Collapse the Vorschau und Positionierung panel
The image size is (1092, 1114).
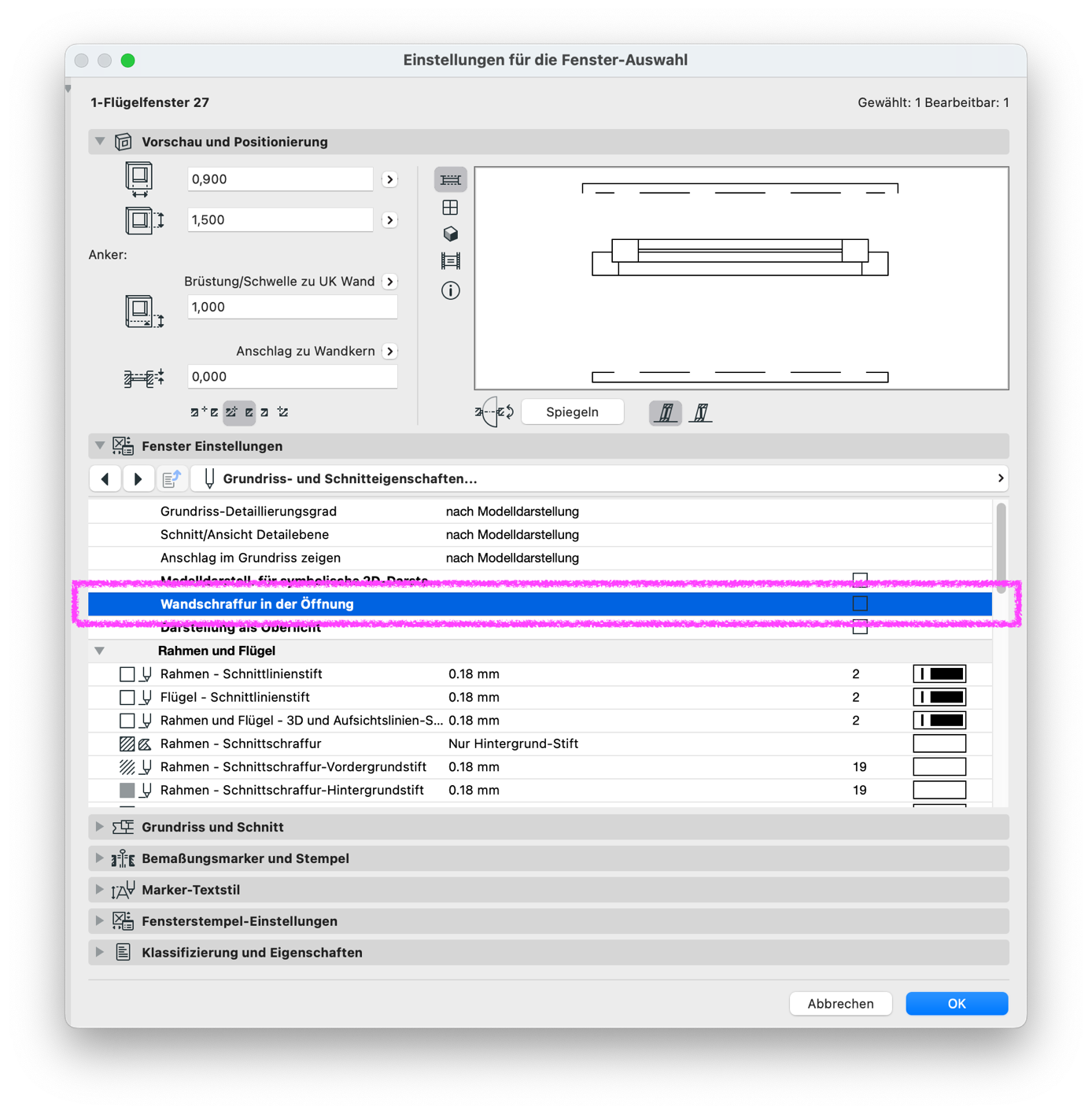click(x=100, y=142)
